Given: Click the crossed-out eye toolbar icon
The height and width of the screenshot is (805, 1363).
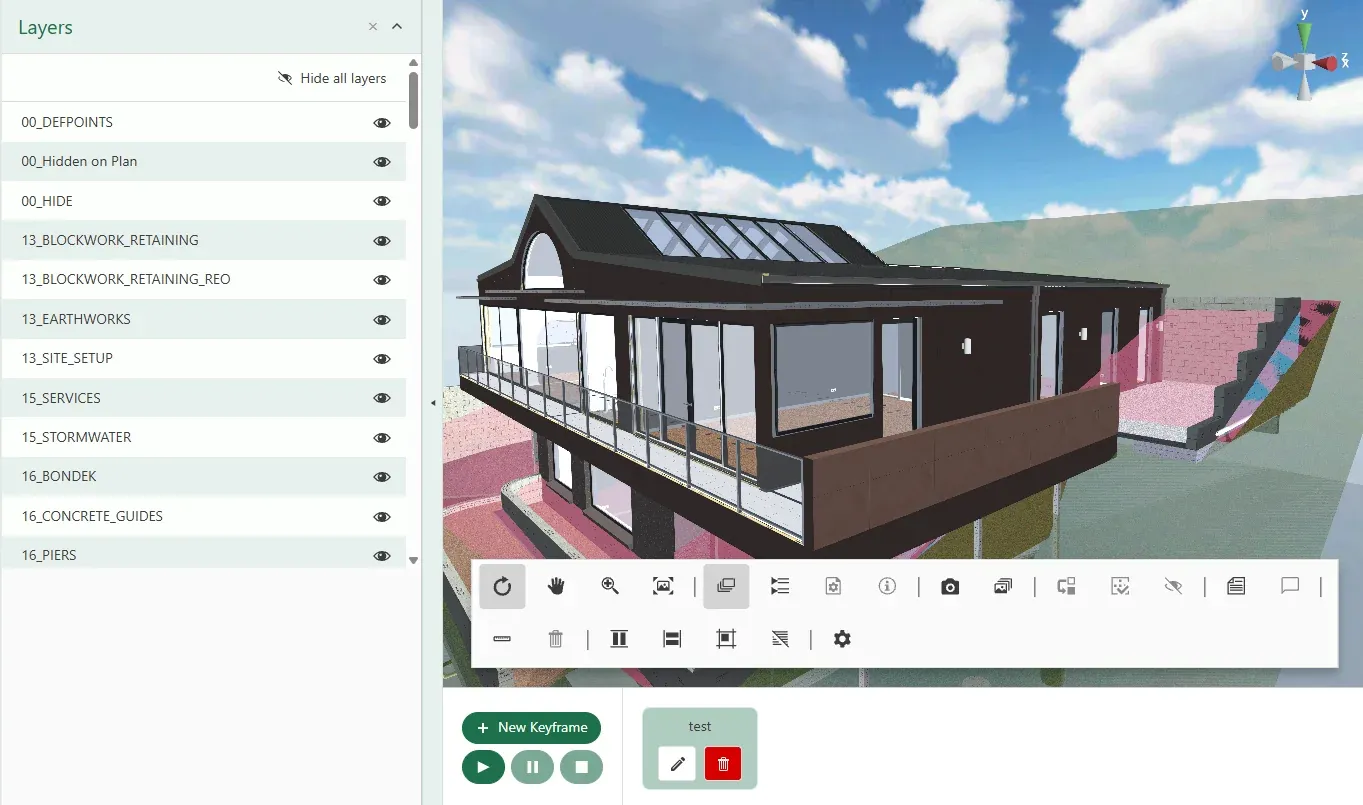Looking at the screenshot, I should 1173,587.
